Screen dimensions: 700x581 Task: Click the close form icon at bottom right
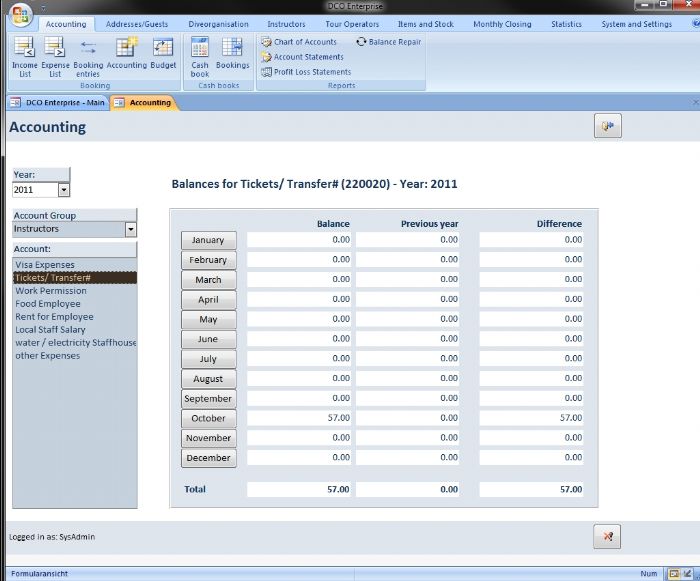607,536
